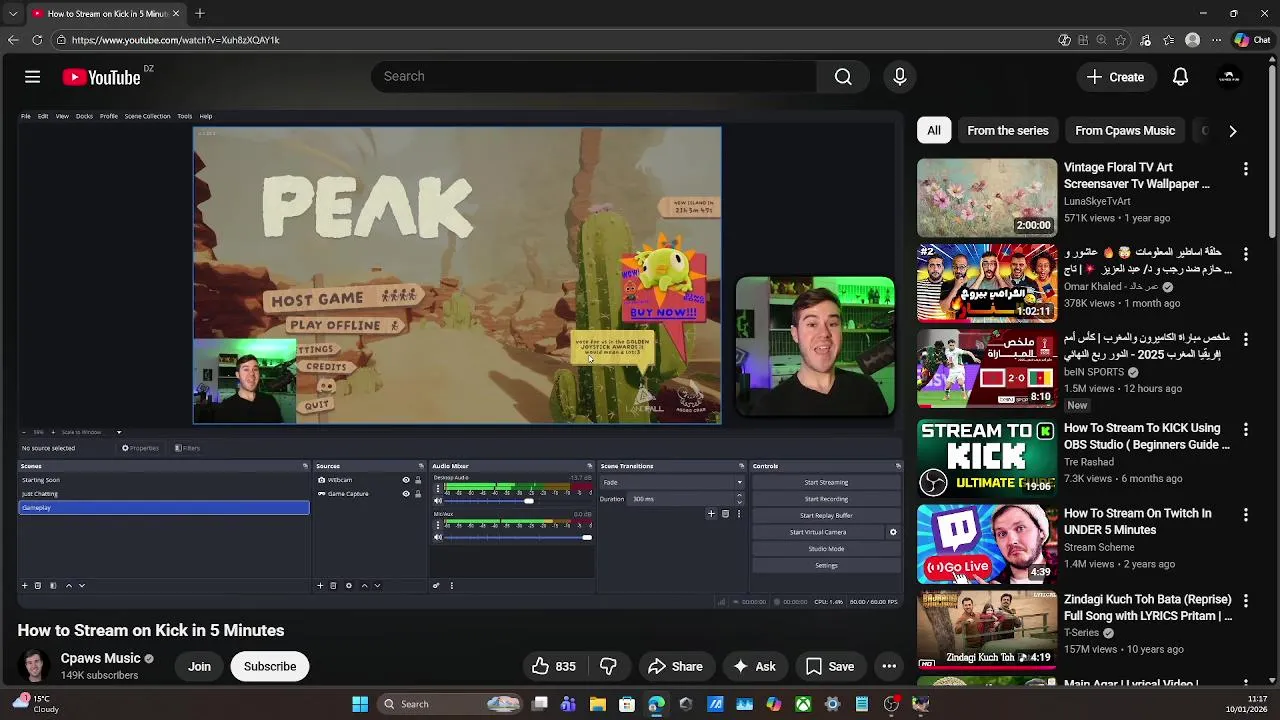
Task: Open File Explorer from the taskbar
Action: [597, 704]
